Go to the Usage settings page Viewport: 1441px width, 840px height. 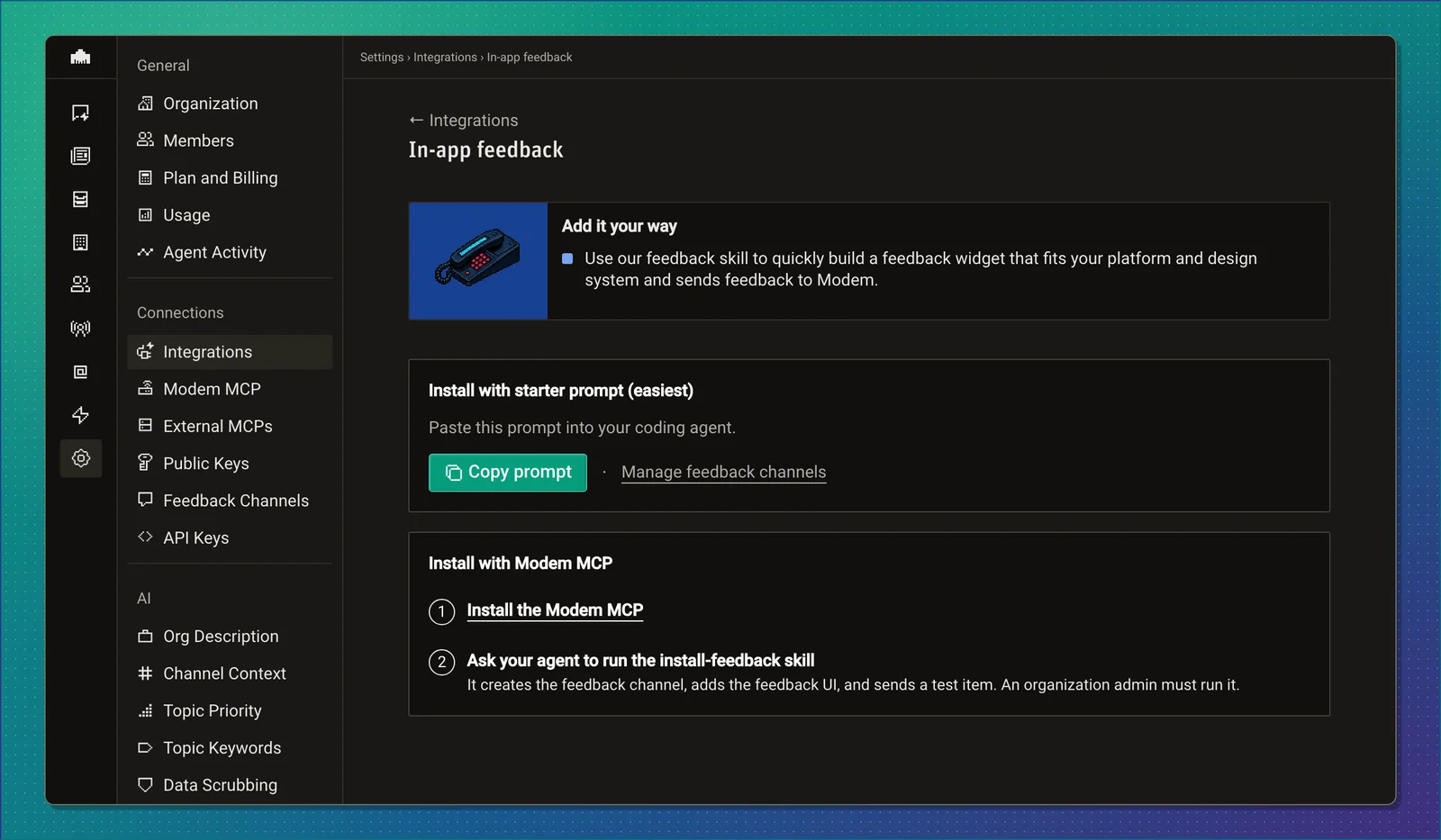coord(230,215)
